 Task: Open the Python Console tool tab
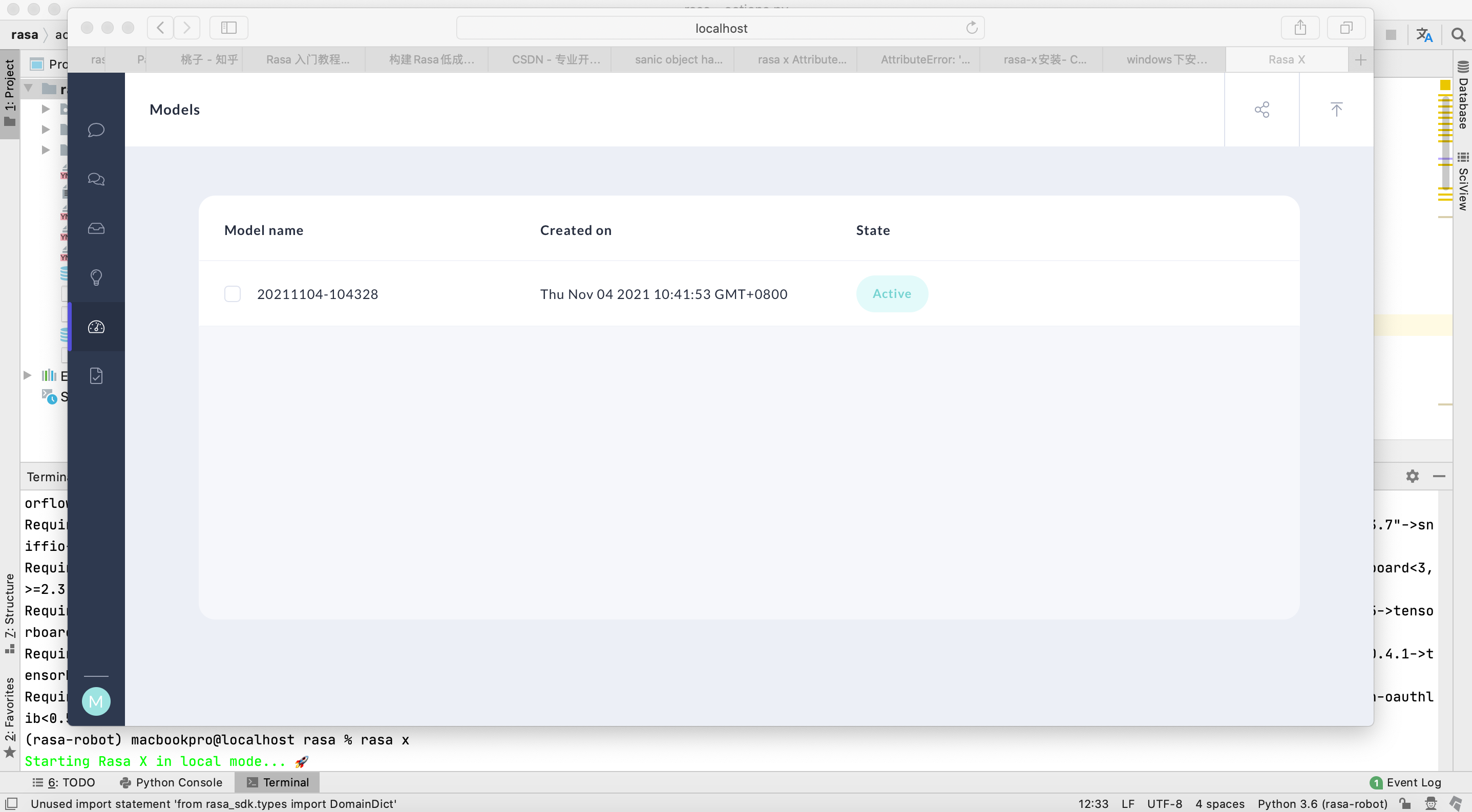171,782
